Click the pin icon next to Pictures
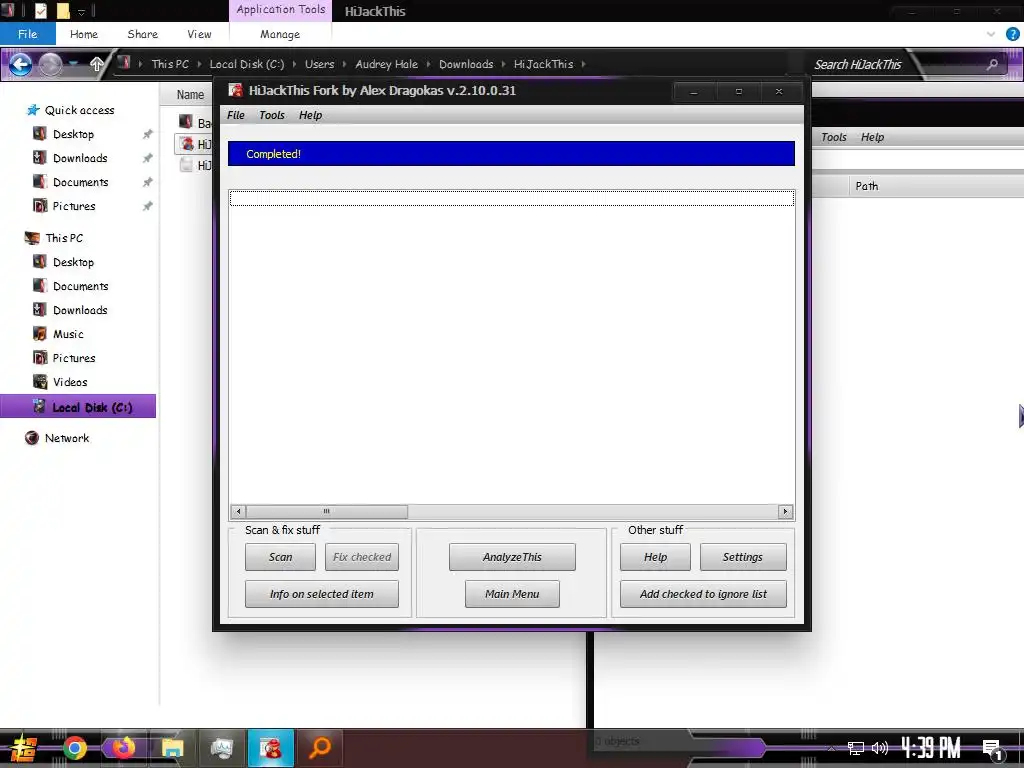The width and height of the screenshot is (1024, 768). pyautogui.click(x=148, y=206)
